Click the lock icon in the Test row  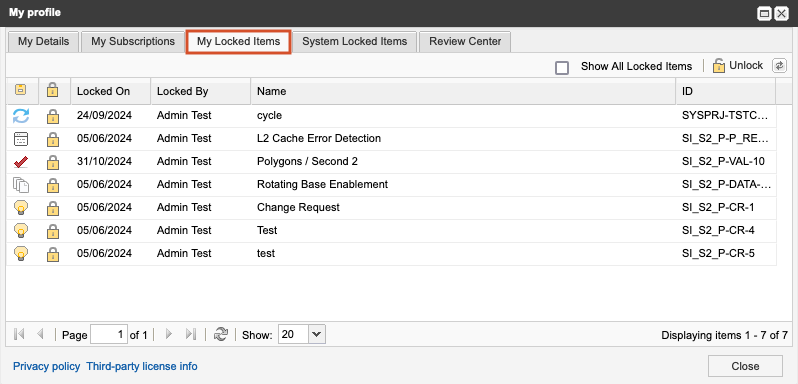(53, 231)
